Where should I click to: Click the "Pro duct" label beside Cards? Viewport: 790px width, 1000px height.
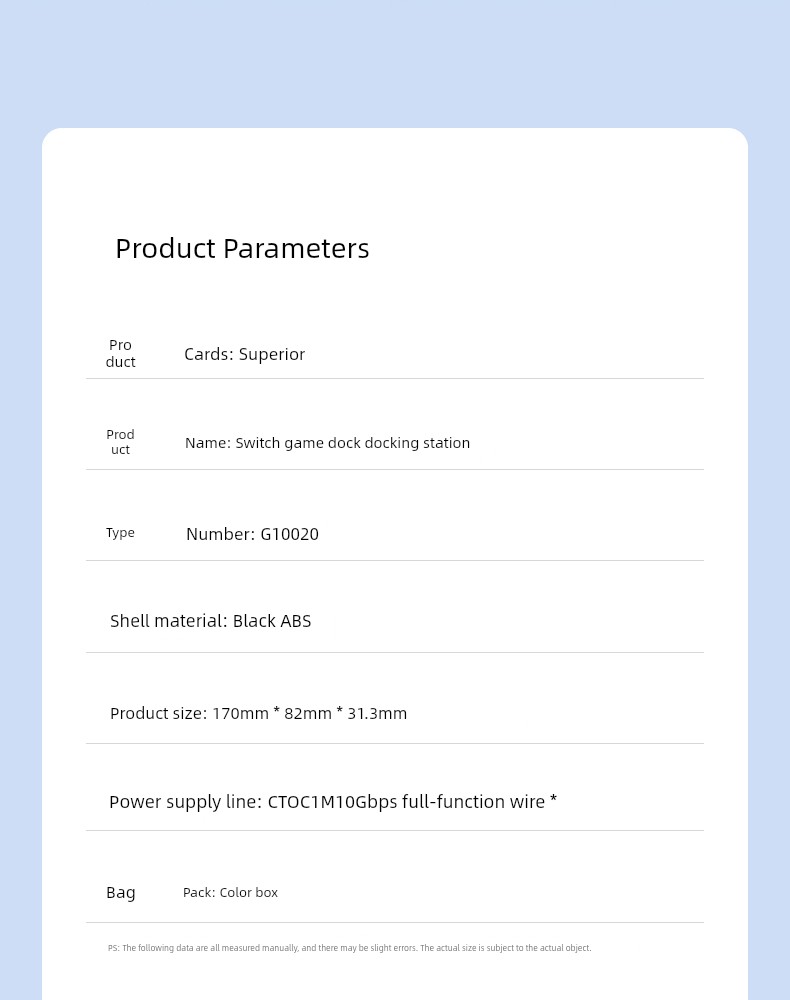pyautogui.click(x=120, y=353)
